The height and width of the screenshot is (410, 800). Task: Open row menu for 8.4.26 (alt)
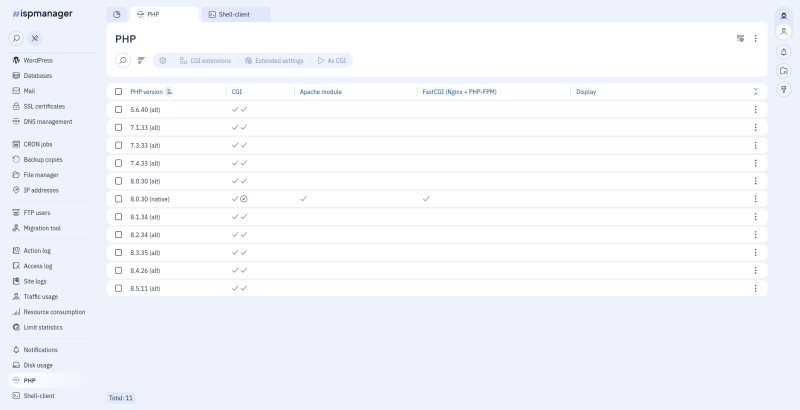point(756,270)
